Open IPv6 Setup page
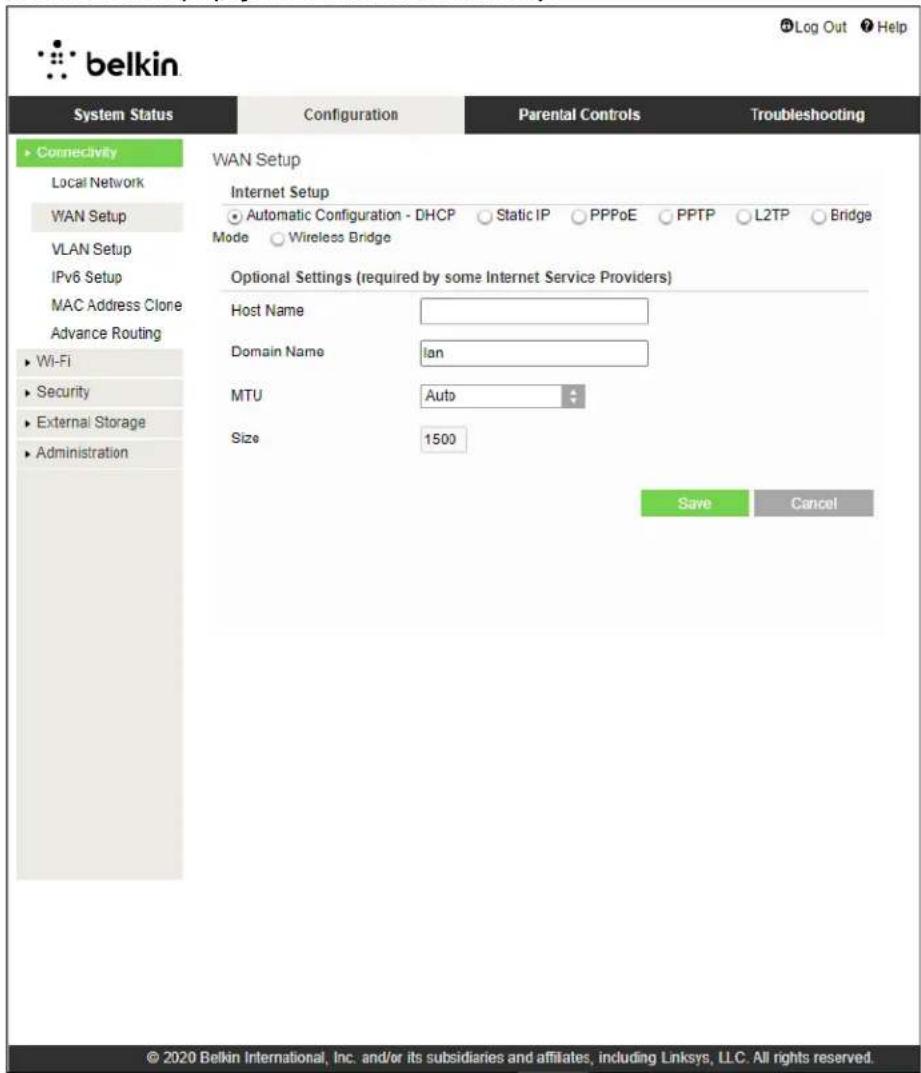The width and height of the screenshot is (921, 1073). click(87, 277)
